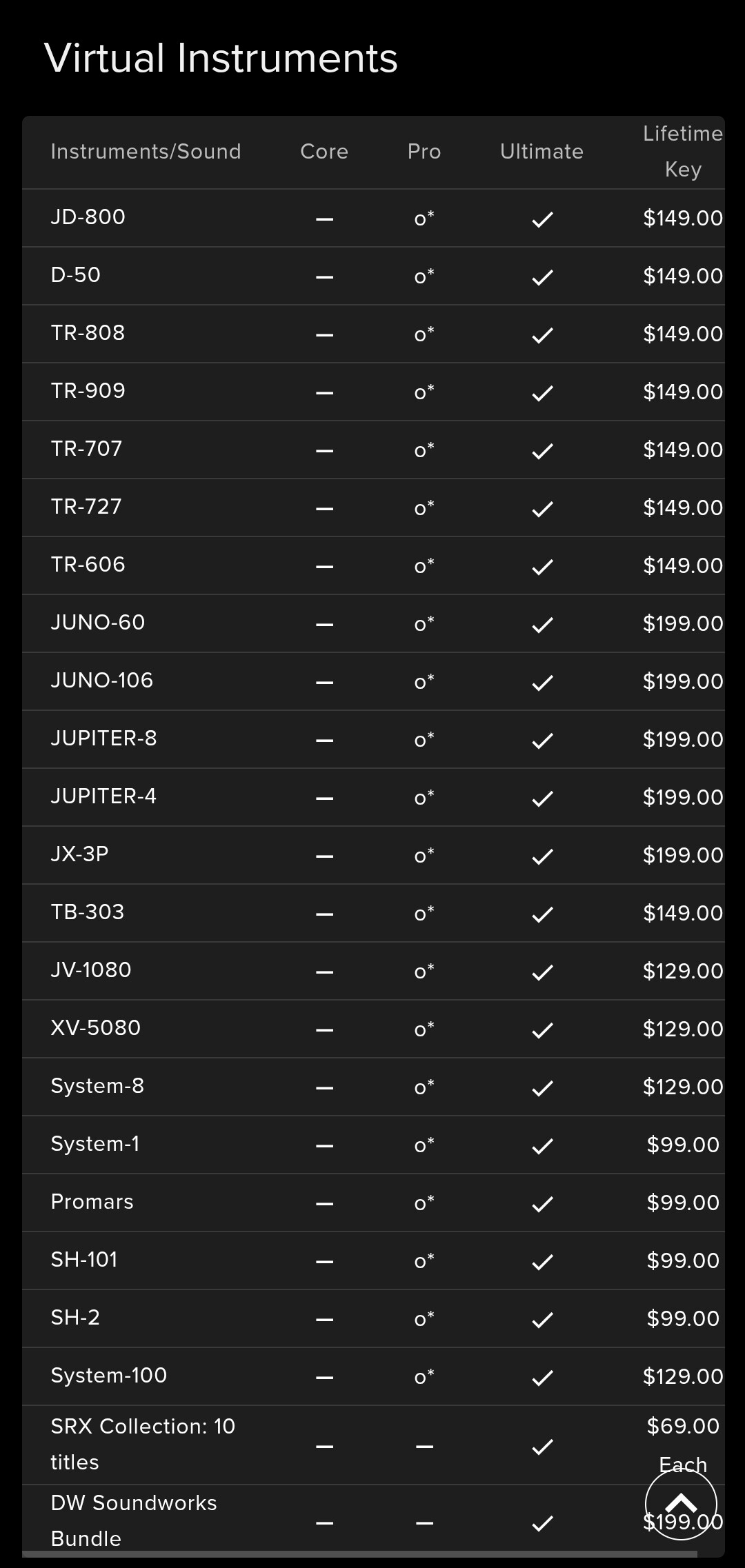Click the Core dash icon for TR-808
This screenshot has height=1568, width=745.
(x=324, y=335)
